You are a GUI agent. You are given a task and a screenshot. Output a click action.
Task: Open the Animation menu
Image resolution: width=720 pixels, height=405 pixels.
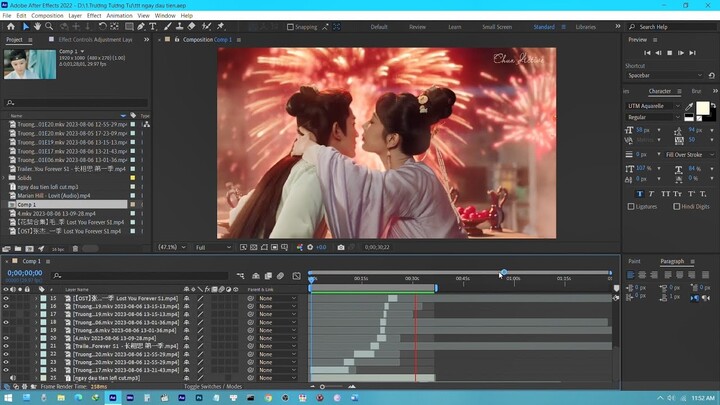(x=119, y=16)
